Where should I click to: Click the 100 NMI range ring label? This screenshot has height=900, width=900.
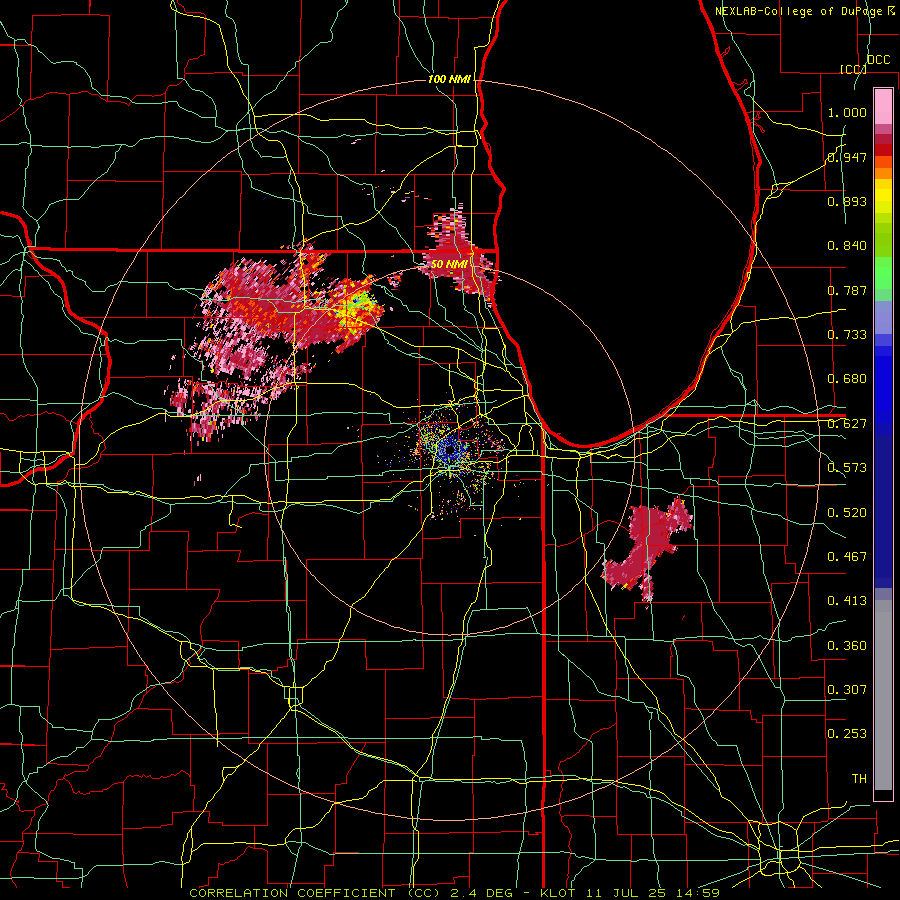[x=449, y=79]
